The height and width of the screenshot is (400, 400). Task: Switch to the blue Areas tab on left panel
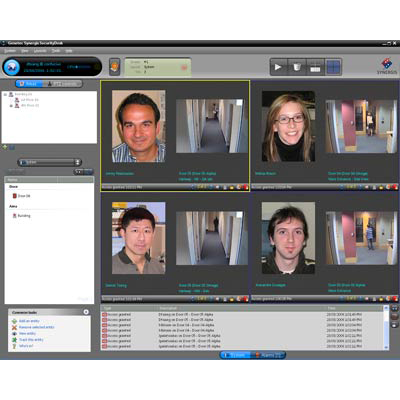coord(29,84)
